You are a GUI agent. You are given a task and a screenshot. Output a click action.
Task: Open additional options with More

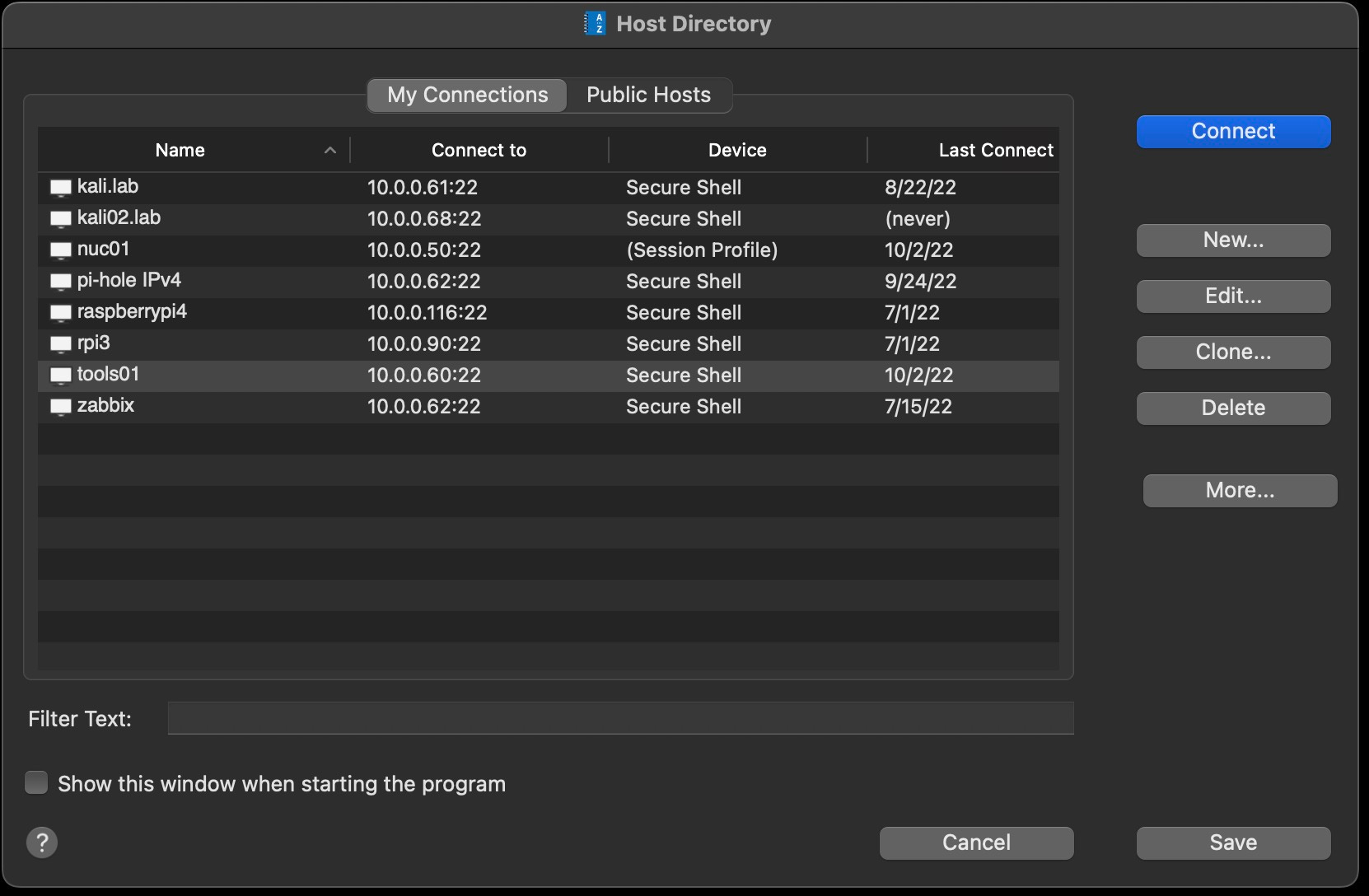point(1239,490)
